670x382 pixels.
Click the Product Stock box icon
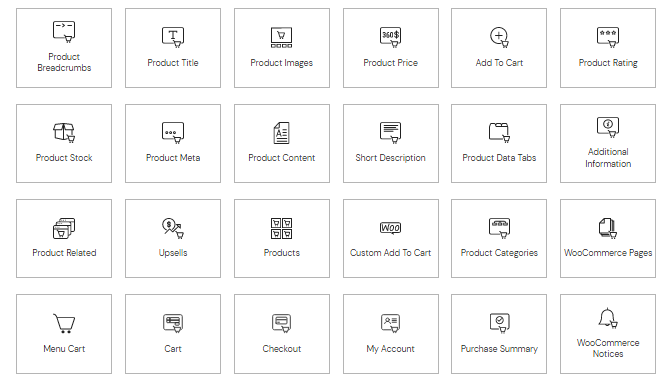click(x=64, y=132)
